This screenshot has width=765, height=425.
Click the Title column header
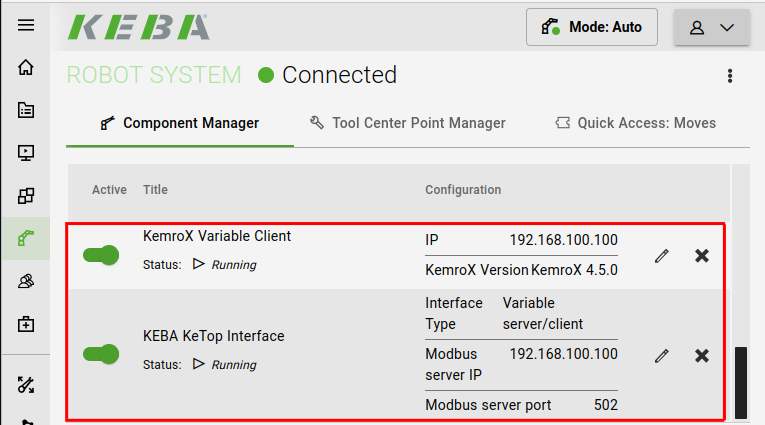tap(155, 190)
